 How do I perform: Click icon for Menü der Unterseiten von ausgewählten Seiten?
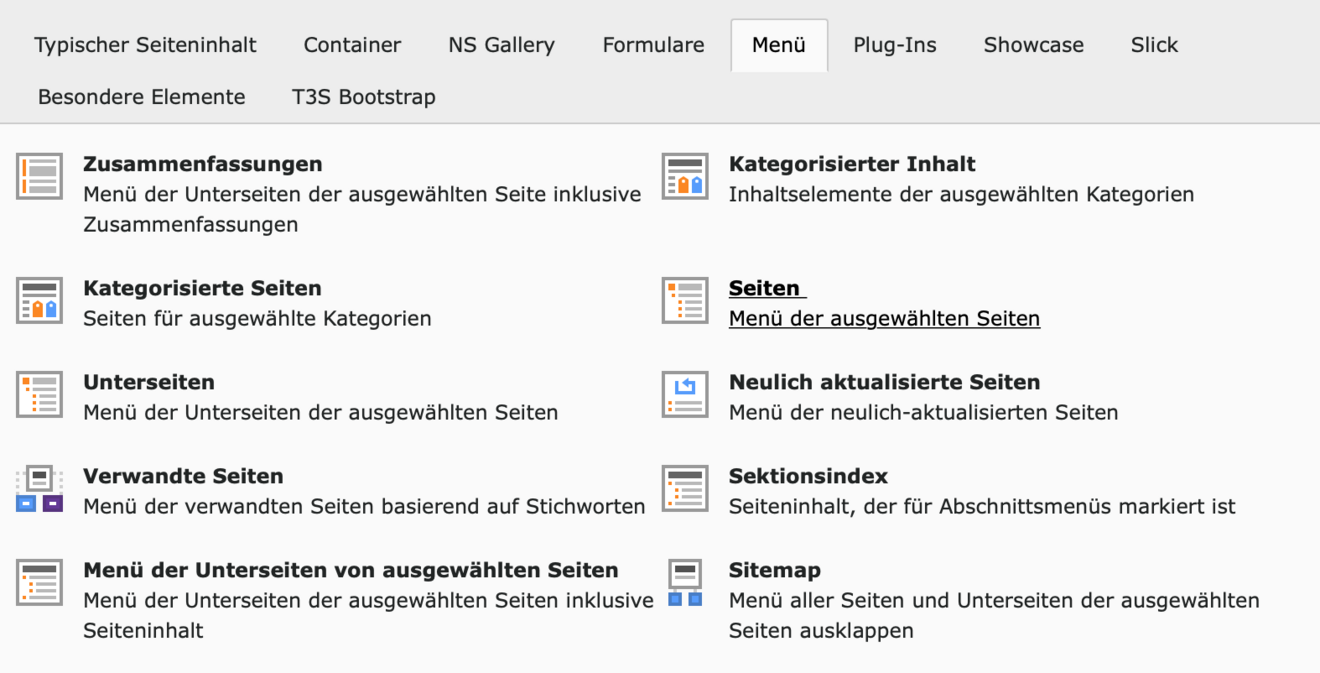pyautogui.click(x=39, y=582)
